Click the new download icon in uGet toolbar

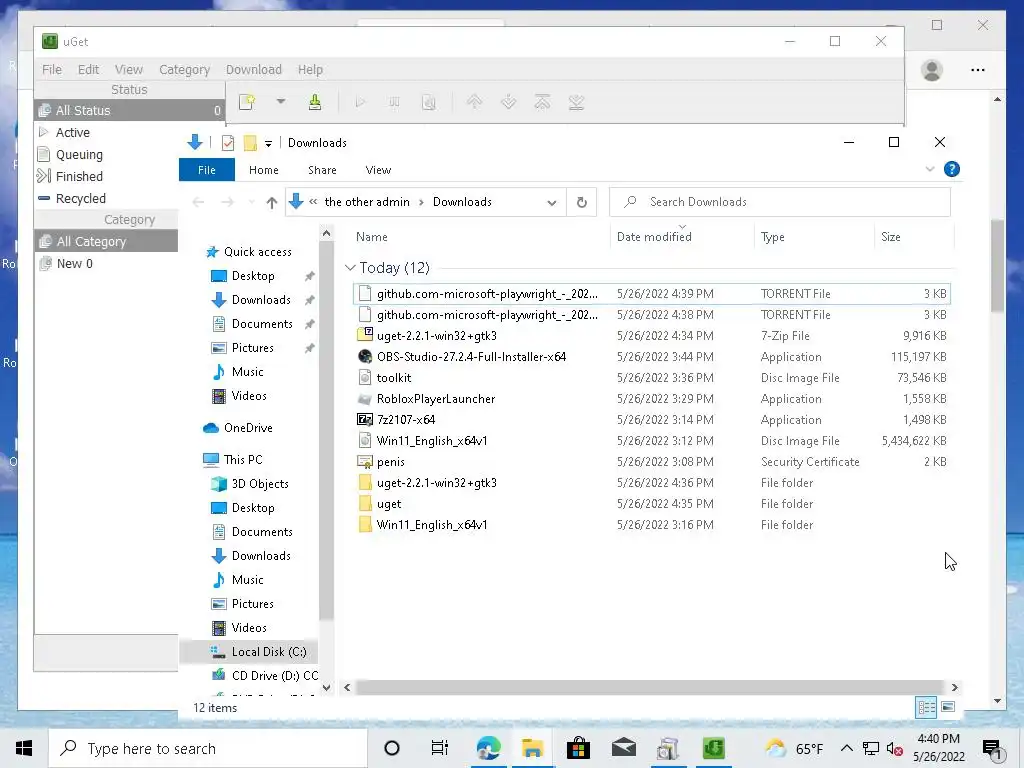tap(247, 102)
